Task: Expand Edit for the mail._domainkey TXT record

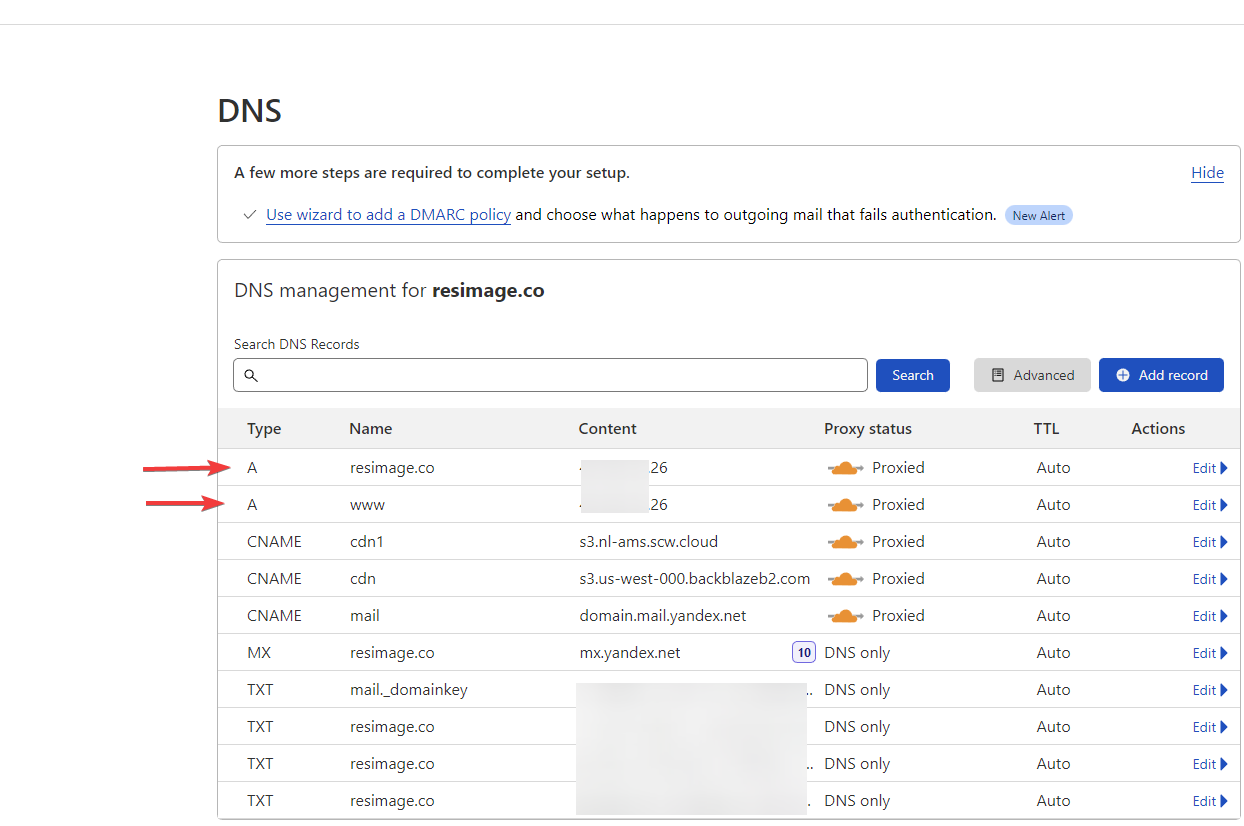Action: tap(1209, 690)
